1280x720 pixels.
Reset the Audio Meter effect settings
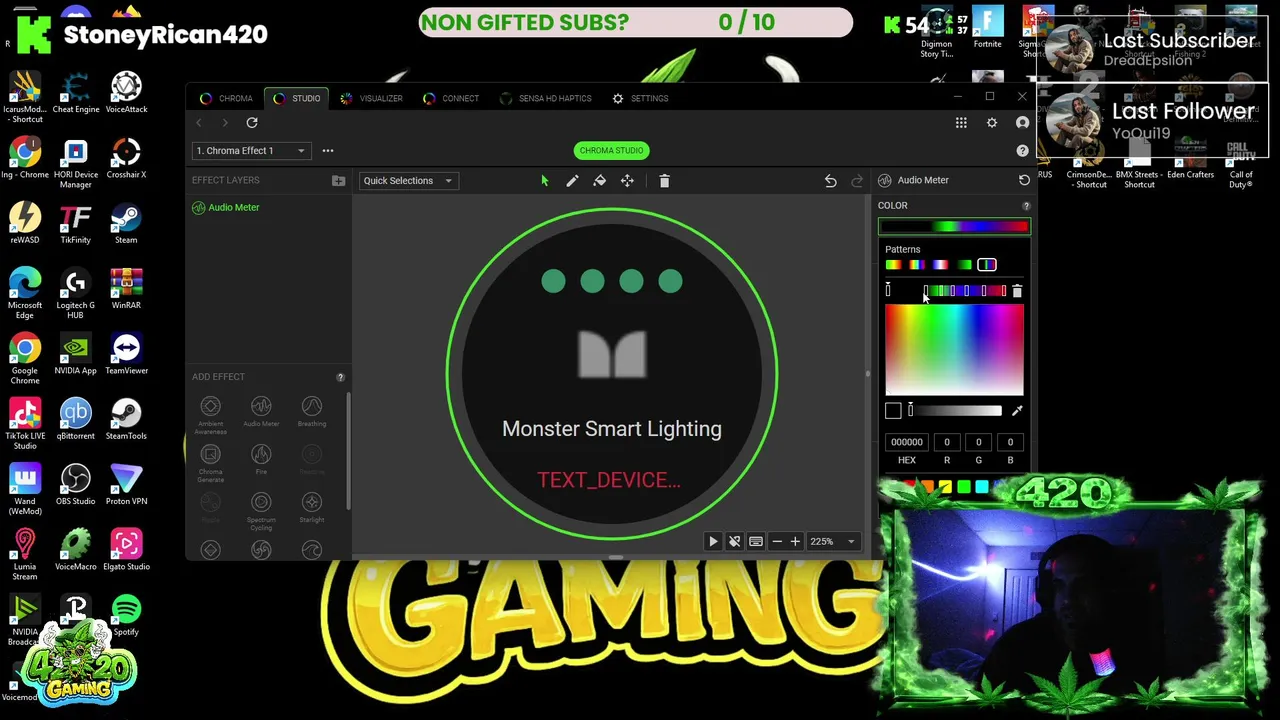click(1024, 180)
